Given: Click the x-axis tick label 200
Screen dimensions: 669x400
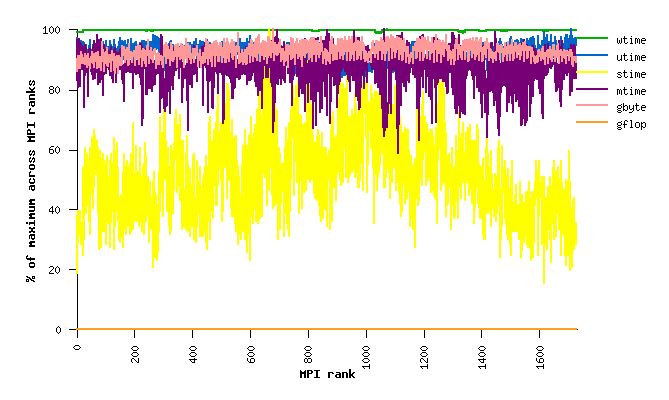Looking at the screenshot, I should (x=135, y=354).
